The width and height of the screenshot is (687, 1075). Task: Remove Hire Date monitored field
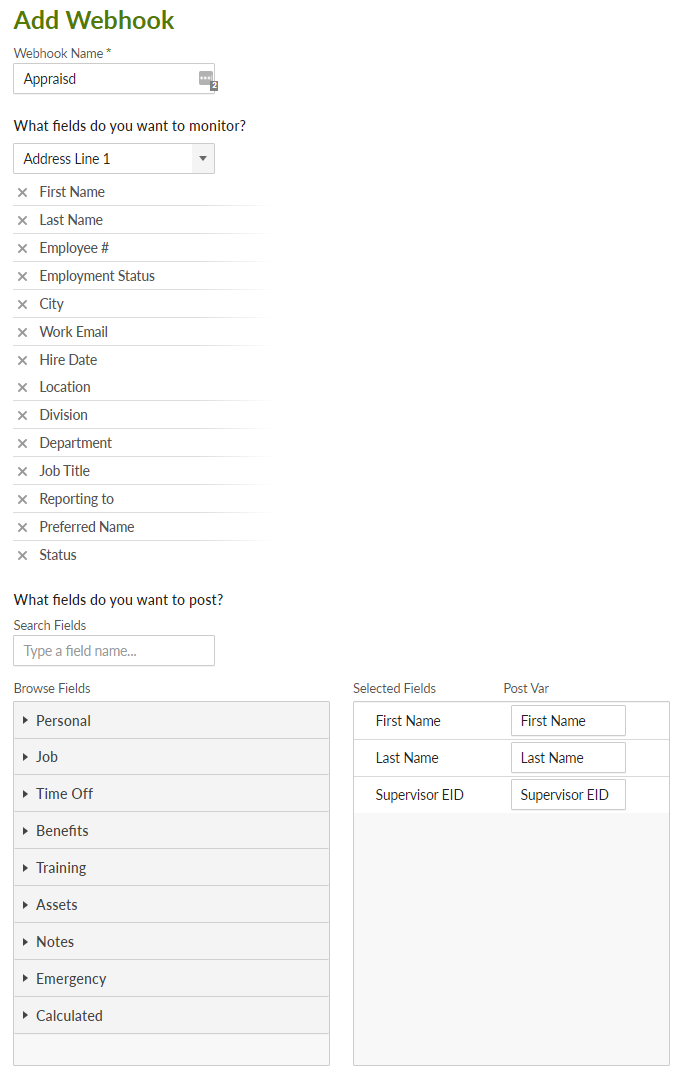click(x=23, y=361)
